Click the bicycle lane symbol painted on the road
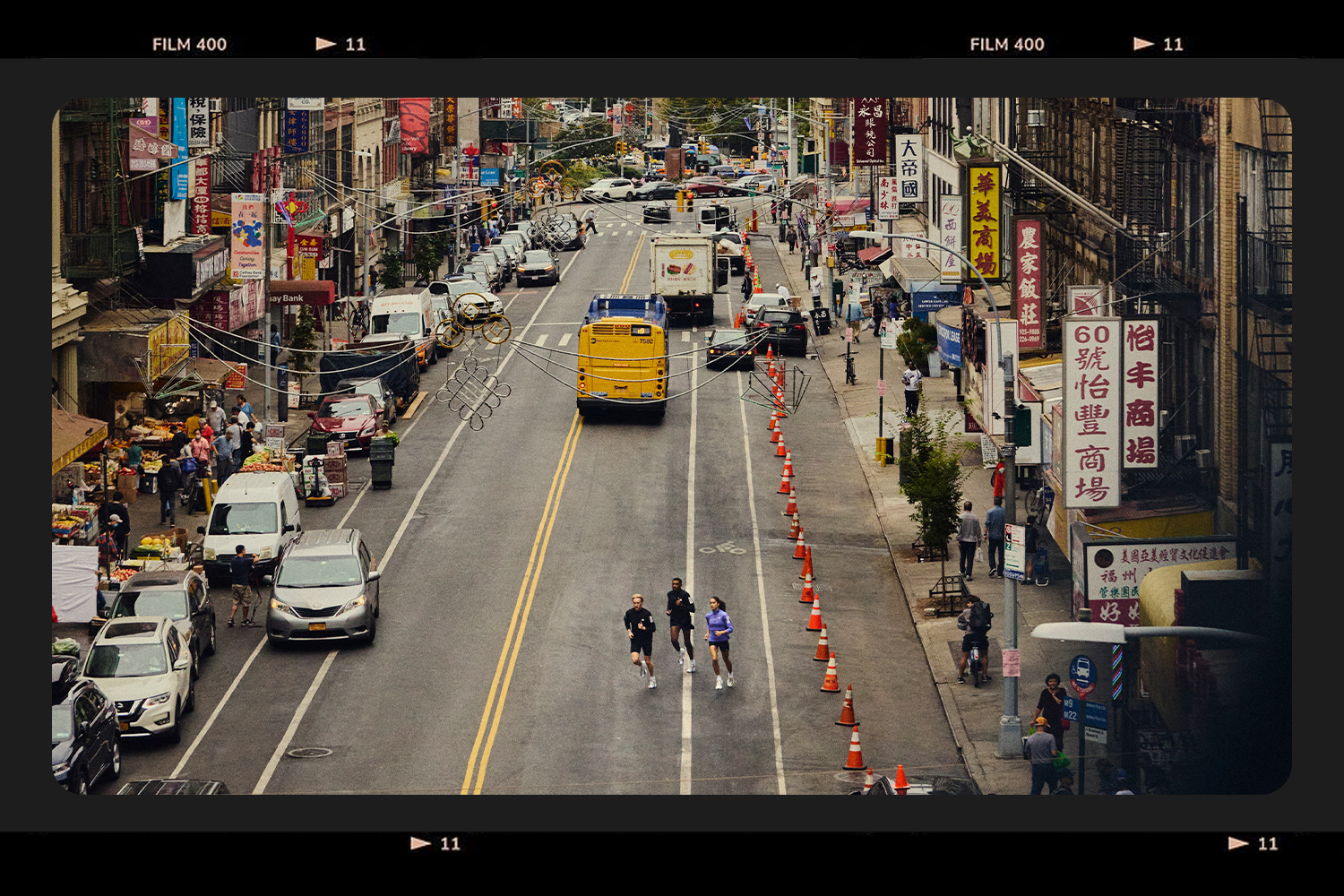This screenshot has width=1344, height=896. click(722, 548)
